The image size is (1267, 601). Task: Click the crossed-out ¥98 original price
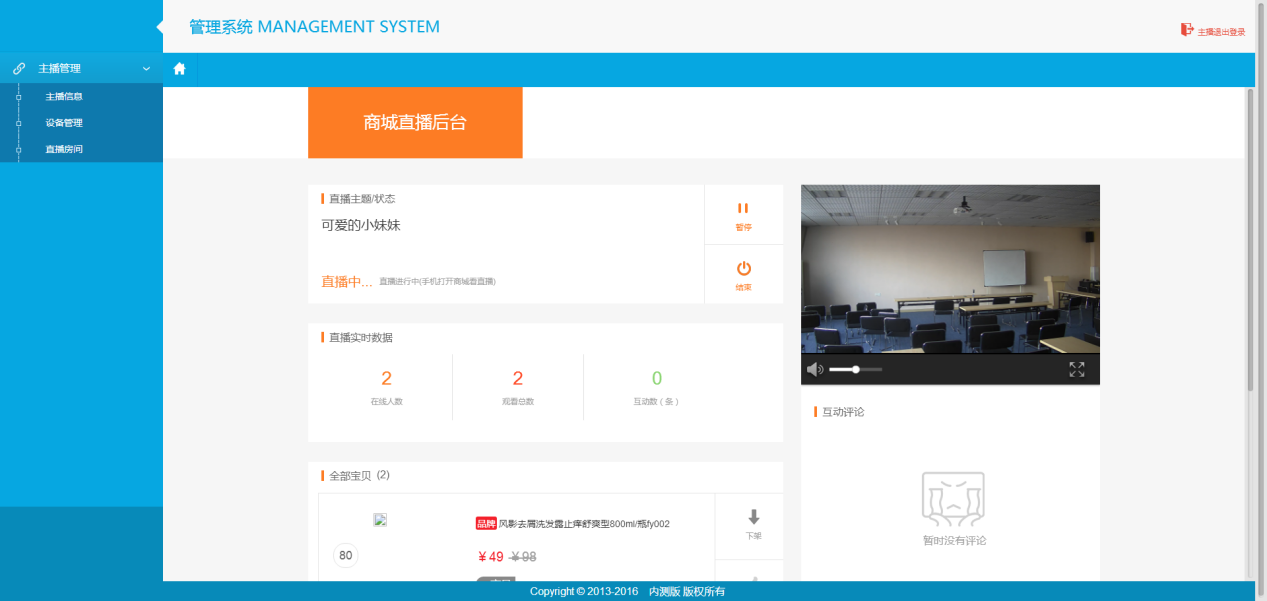point(523,557)
